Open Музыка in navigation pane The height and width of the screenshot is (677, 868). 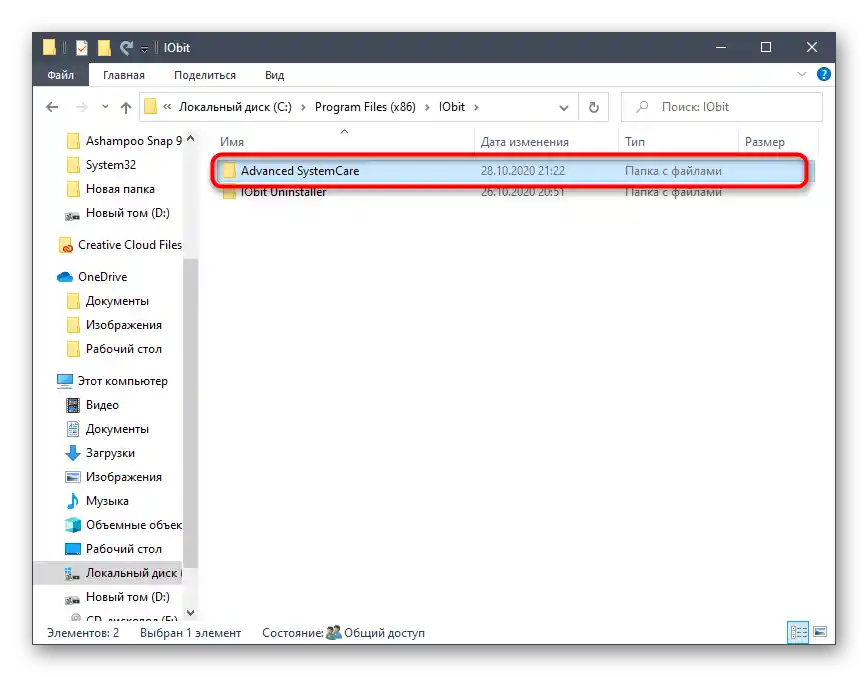click(x=107, y=501)
